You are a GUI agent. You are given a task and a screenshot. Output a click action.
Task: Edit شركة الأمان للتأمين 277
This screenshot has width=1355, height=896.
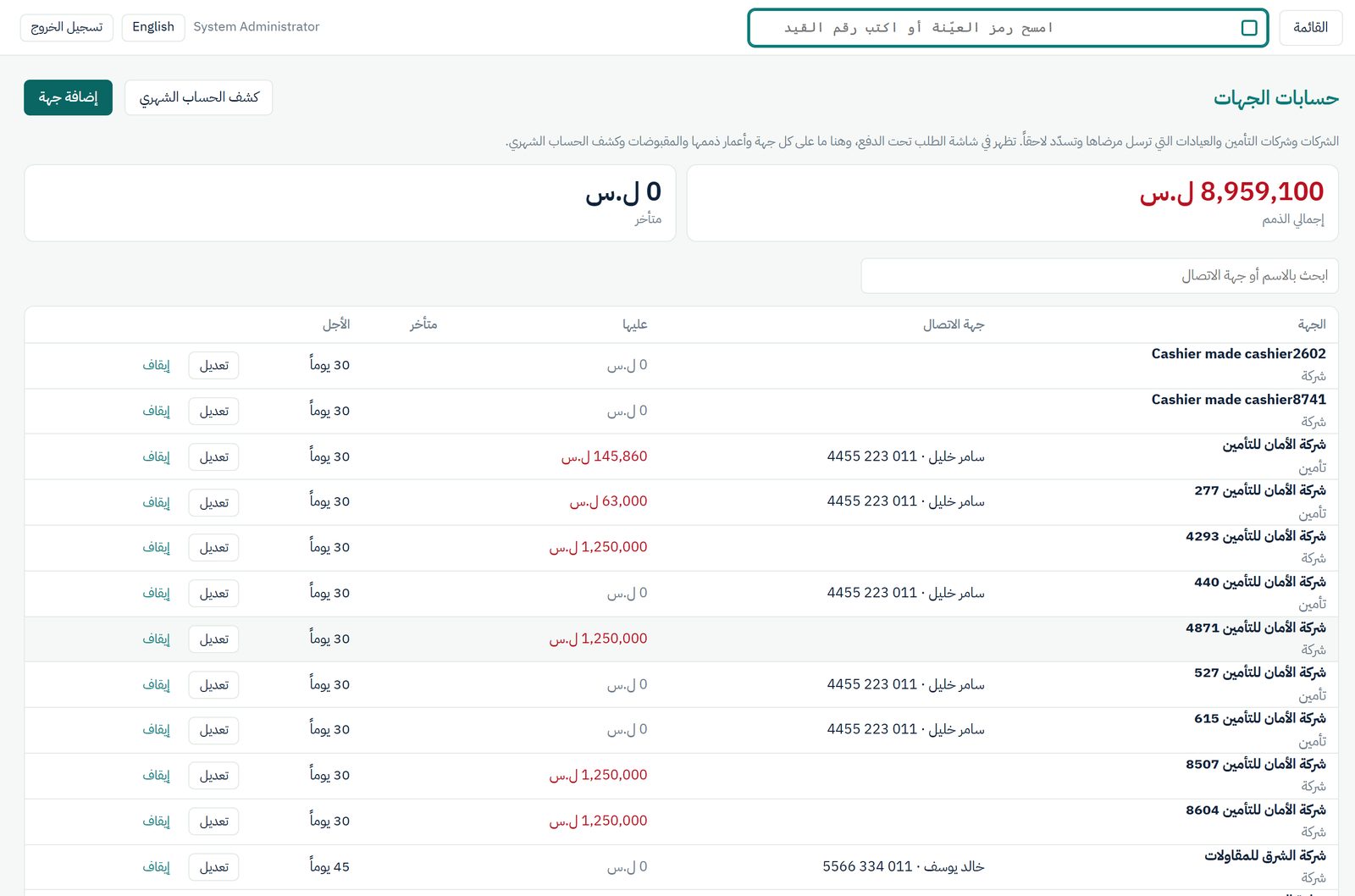[x=213, y=502]
